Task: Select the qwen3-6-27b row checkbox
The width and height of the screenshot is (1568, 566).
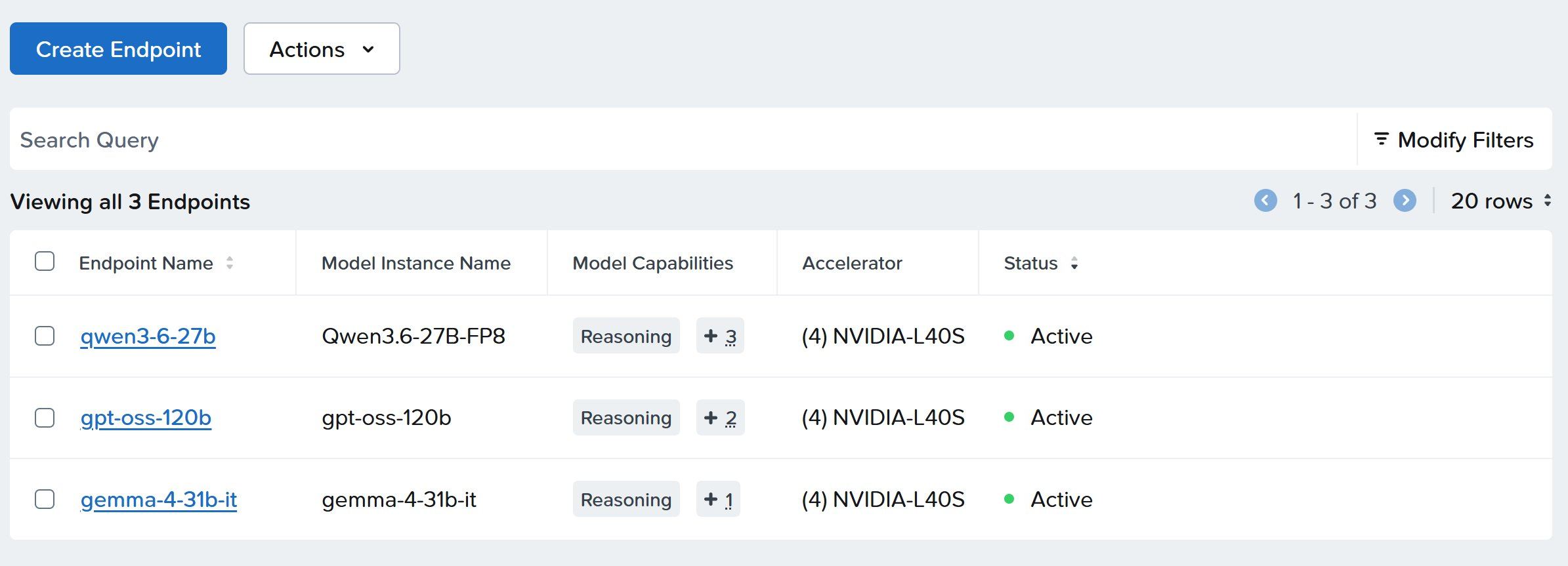Action: click(x=45, y=336)
